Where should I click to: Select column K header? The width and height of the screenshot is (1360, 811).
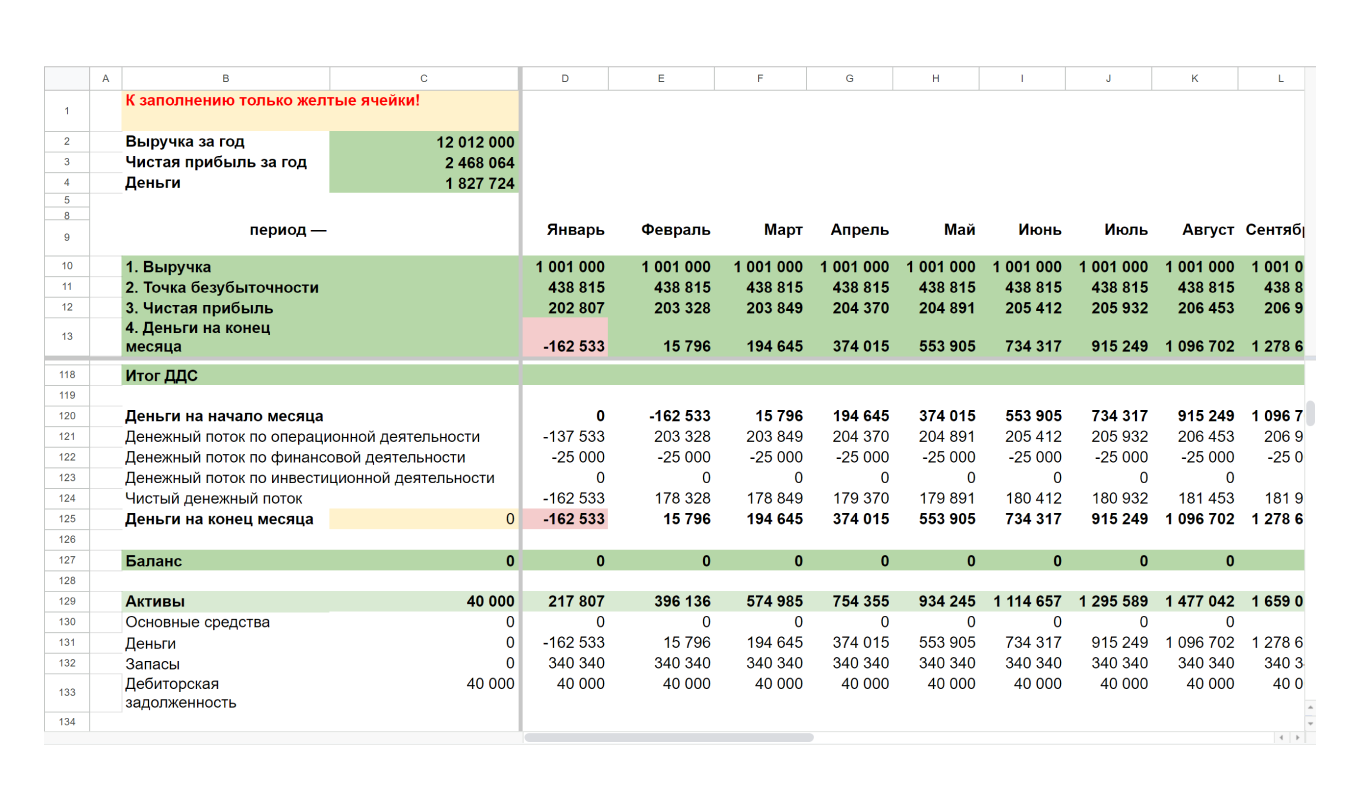coord(1194,78)
